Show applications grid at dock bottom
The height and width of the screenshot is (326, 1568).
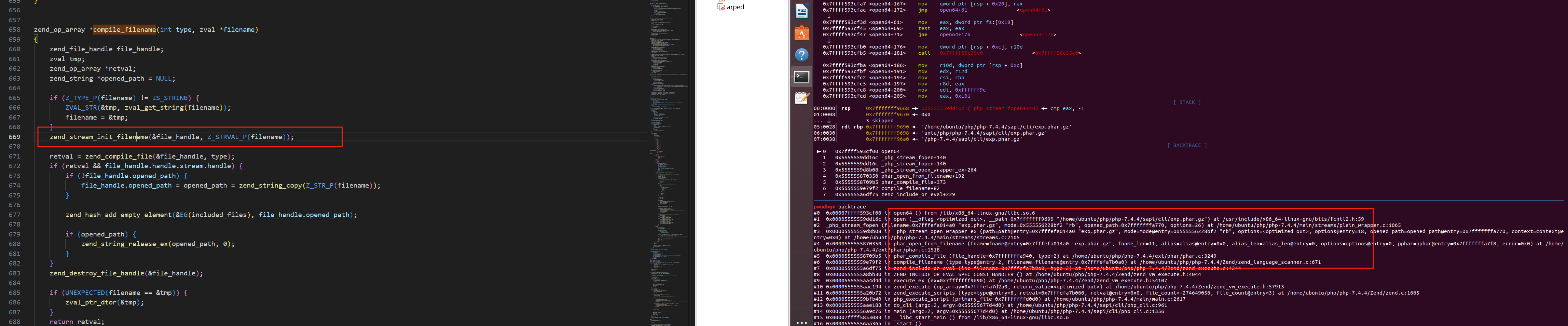[x=802, y=322]
